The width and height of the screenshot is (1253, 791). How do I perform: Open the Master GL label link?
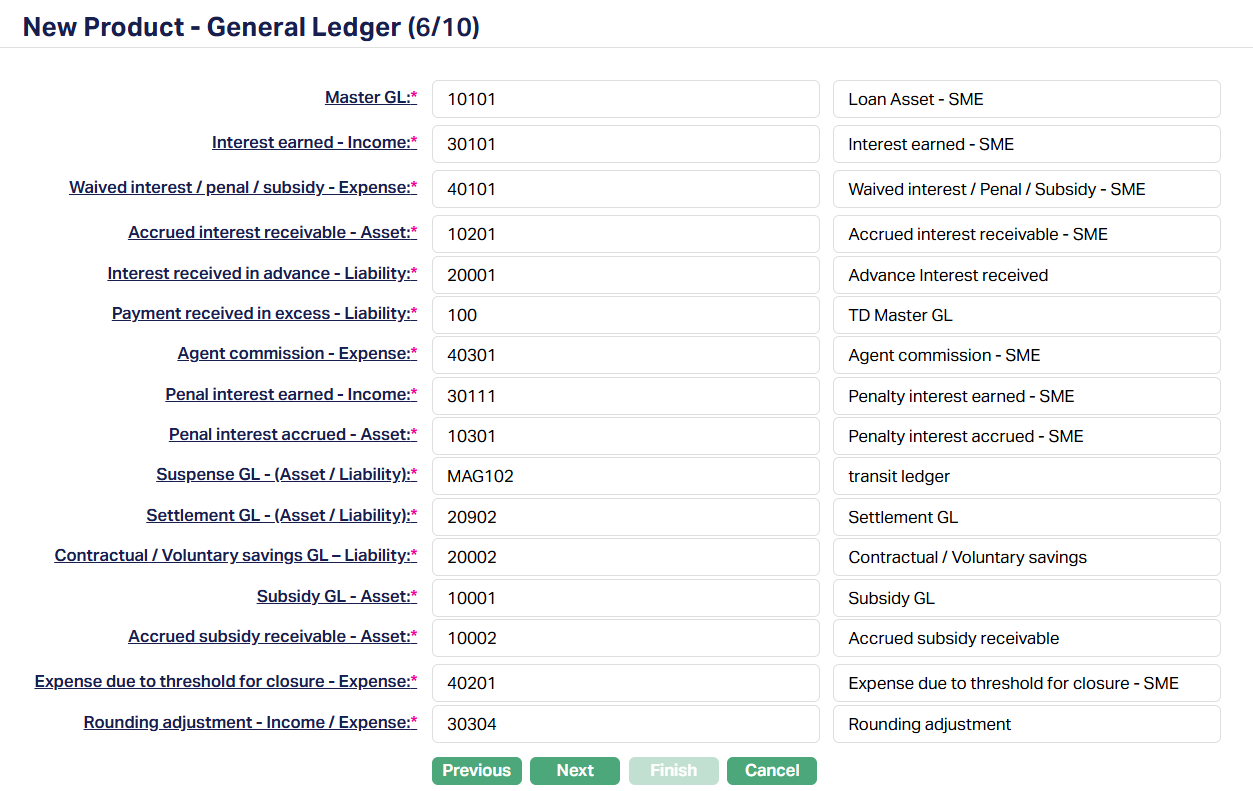tap(367, 98)
